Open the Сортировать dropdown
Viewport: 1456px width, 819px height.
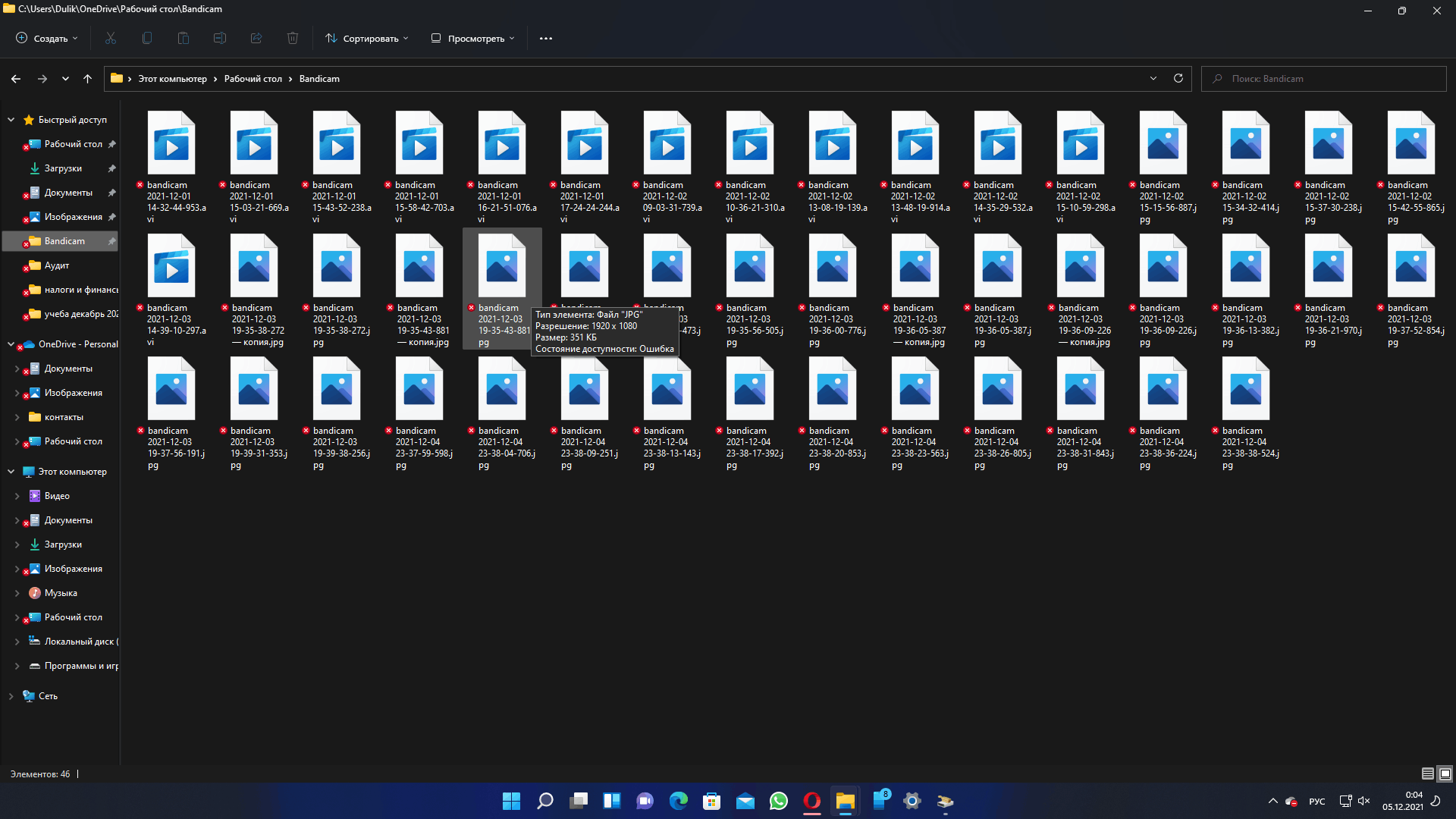click(367, 38)
